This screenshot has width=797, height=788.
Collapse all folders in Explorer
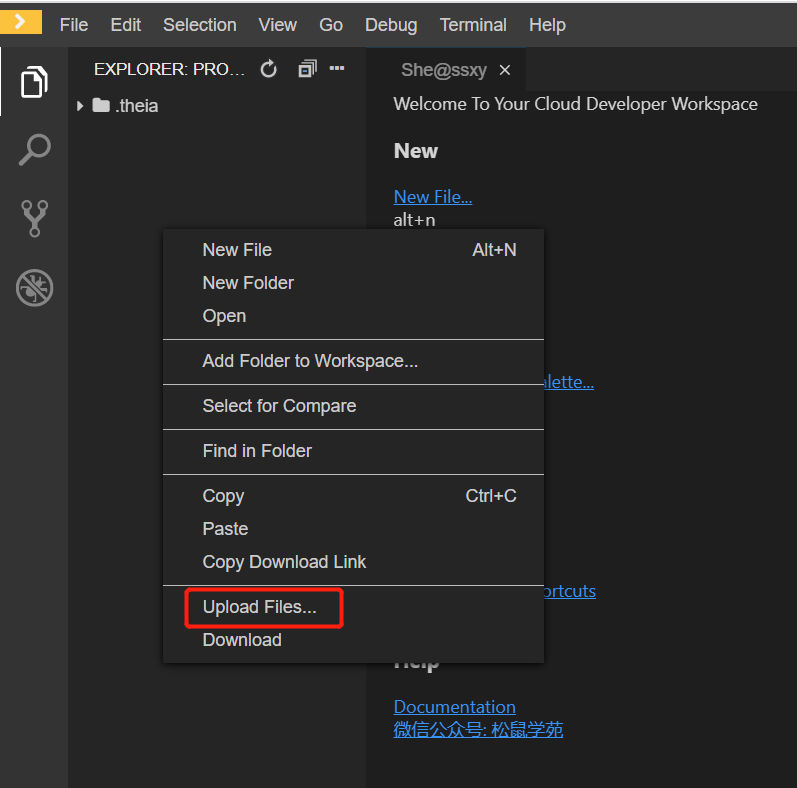click(307, 69)
